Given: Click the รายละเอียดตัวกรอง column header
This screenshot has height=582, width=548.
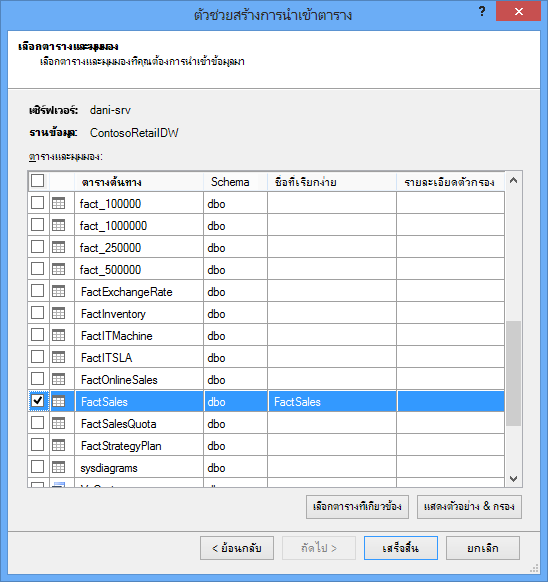Looking at the screenshot, I should point(450,182).
